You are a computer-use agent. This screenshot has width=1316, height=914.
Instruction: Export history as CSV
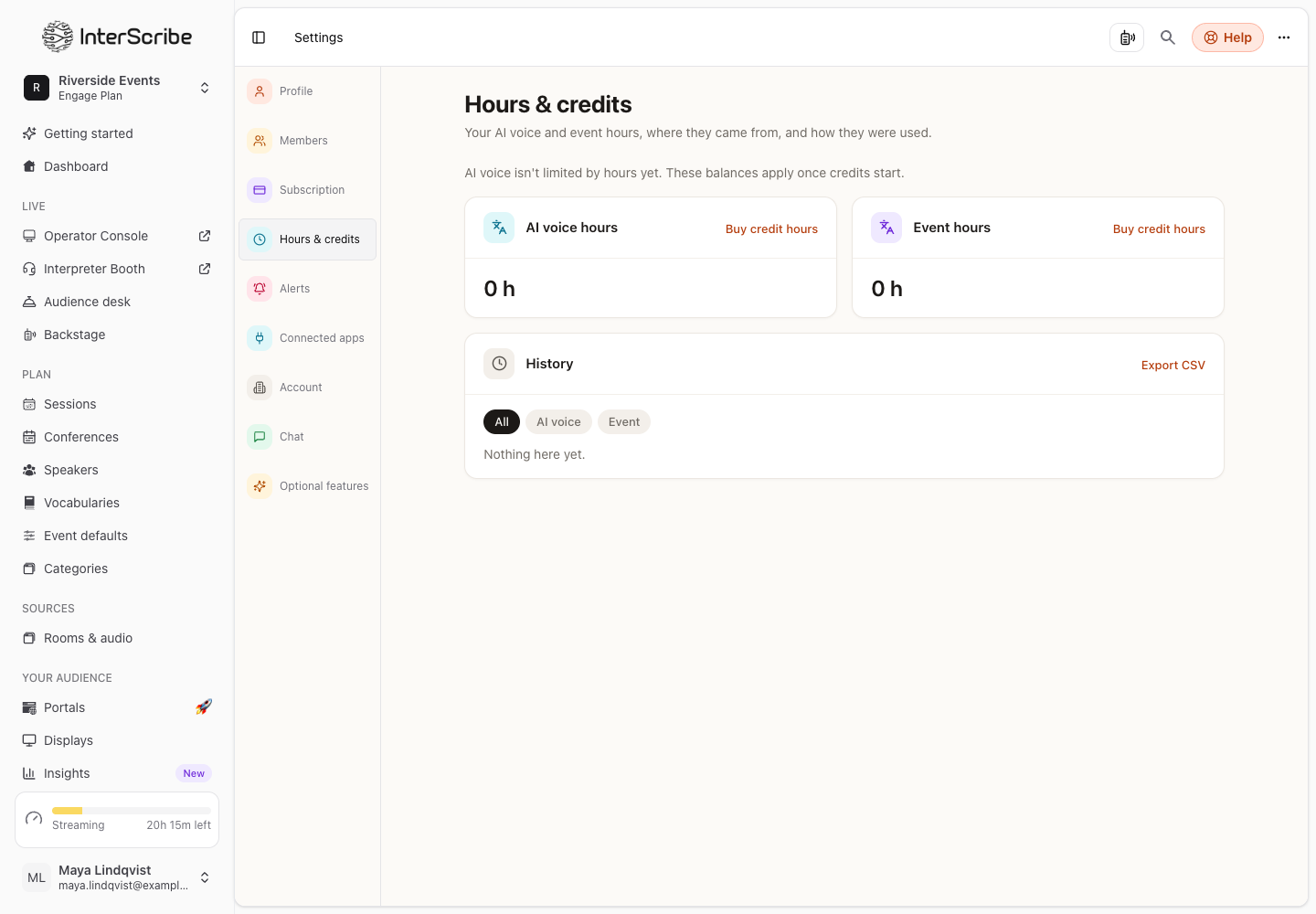point(1173,366)
